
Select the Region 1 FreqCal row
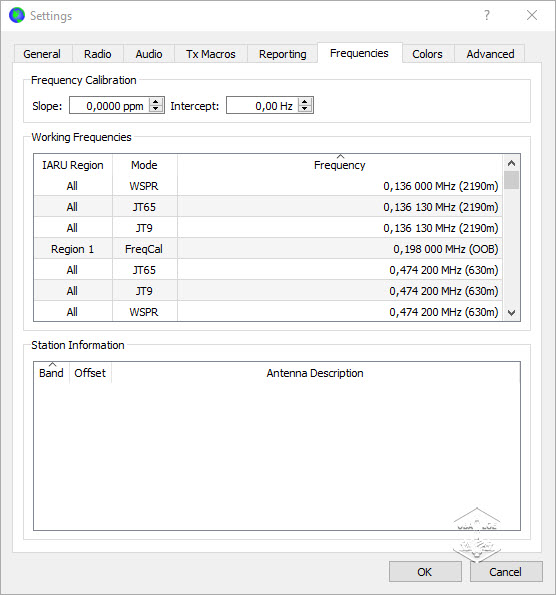click(268, 249)
